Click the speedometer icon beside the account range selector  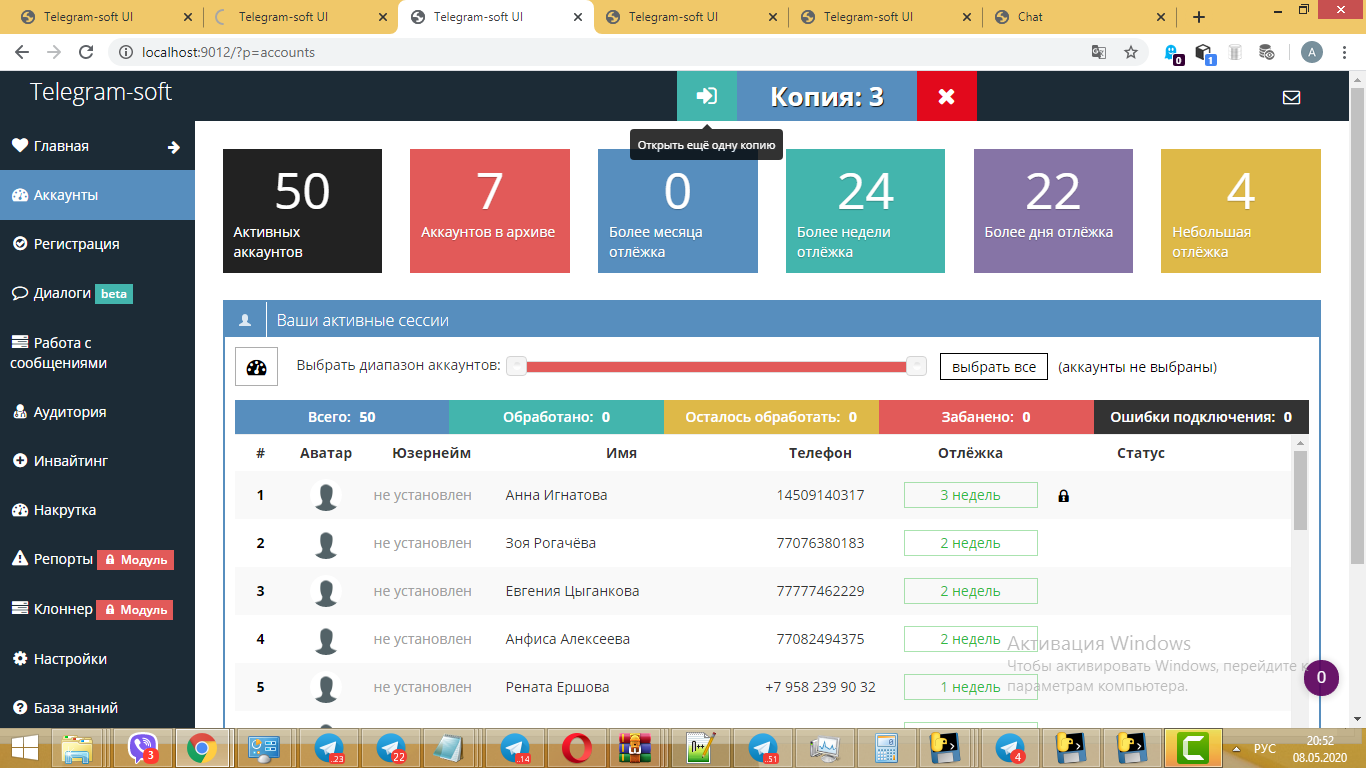(x=256, y=367)
